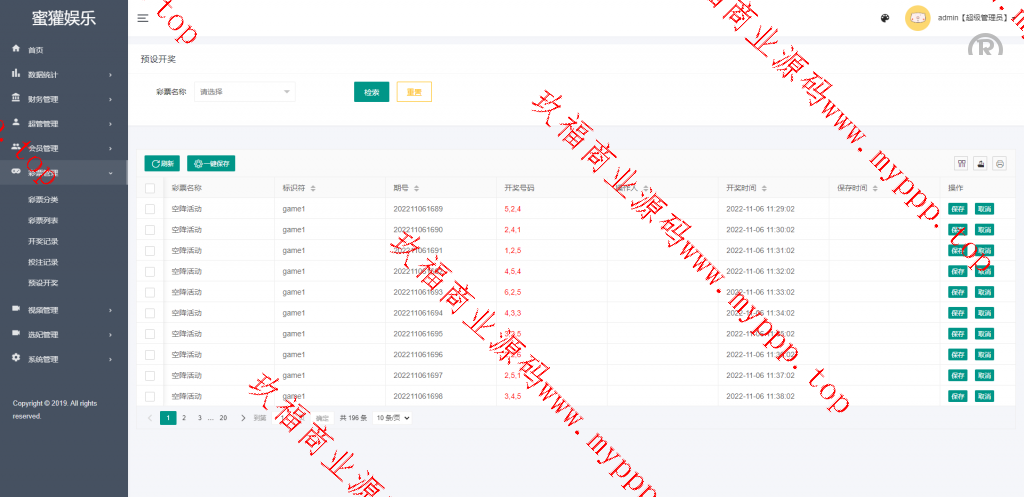The height and width of the screenshot is (497, 1024).
Task: Expand the 财务管理 sidebar menu
Action: [62, 99]
